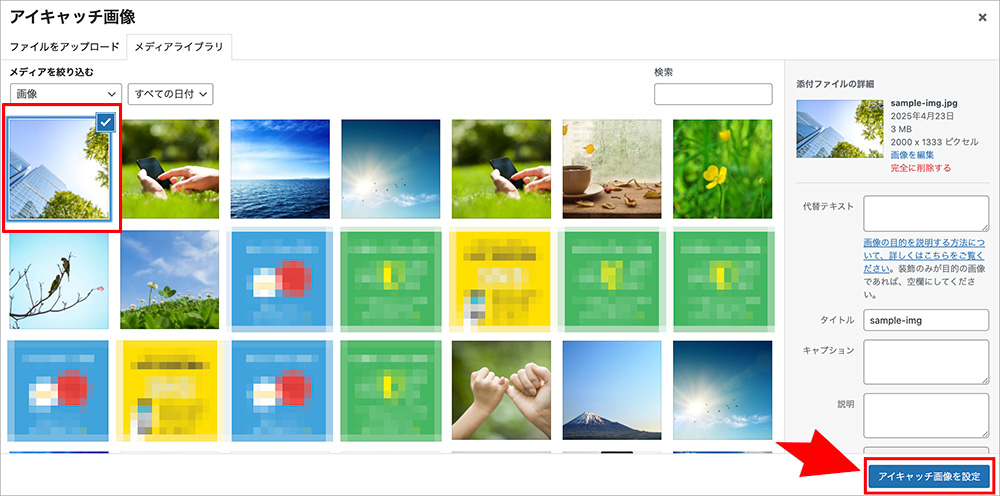
Task: Click the タイトル field containing sample-img
Action: point(925,320)
